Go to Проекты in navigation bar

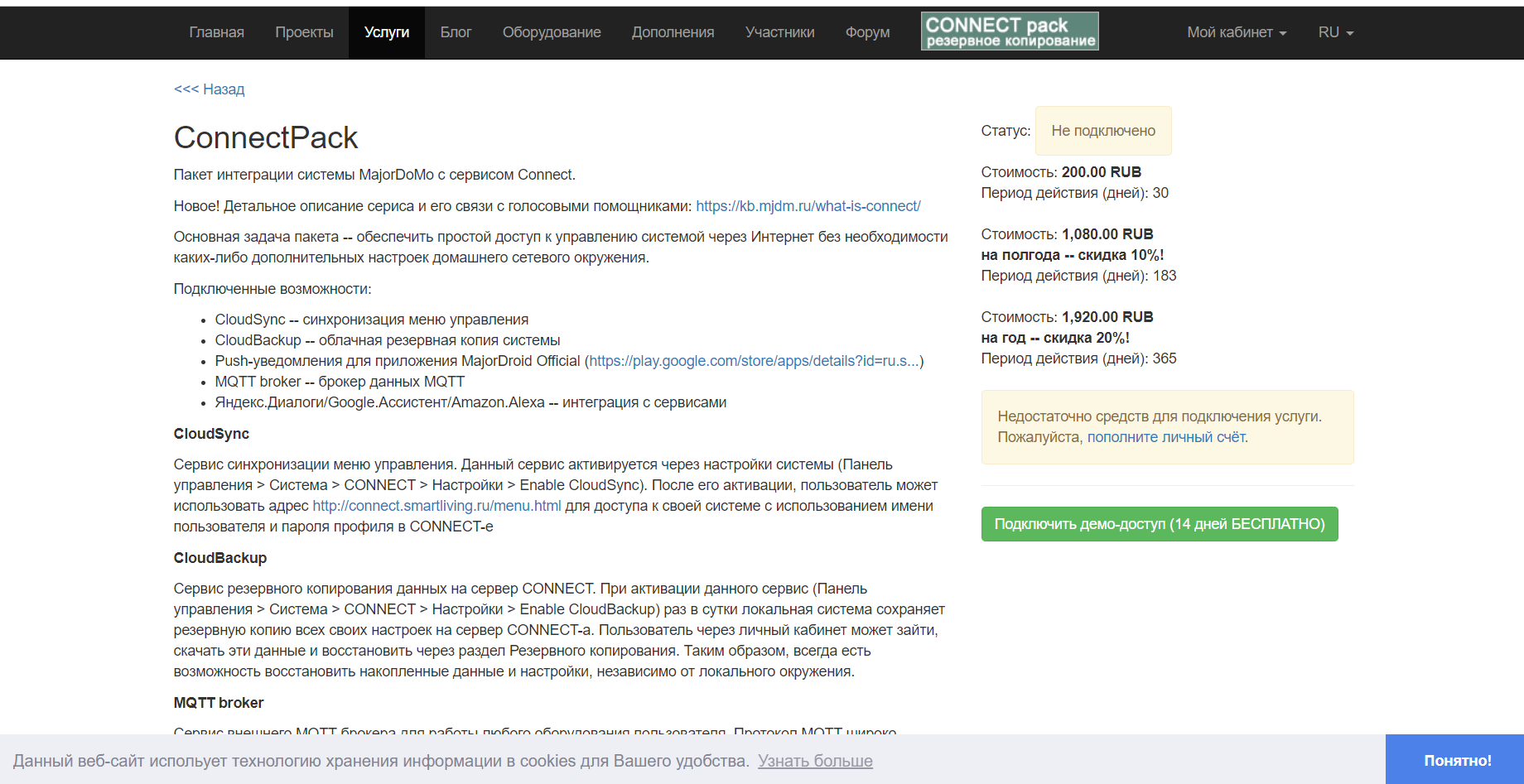tap(304, 32)
